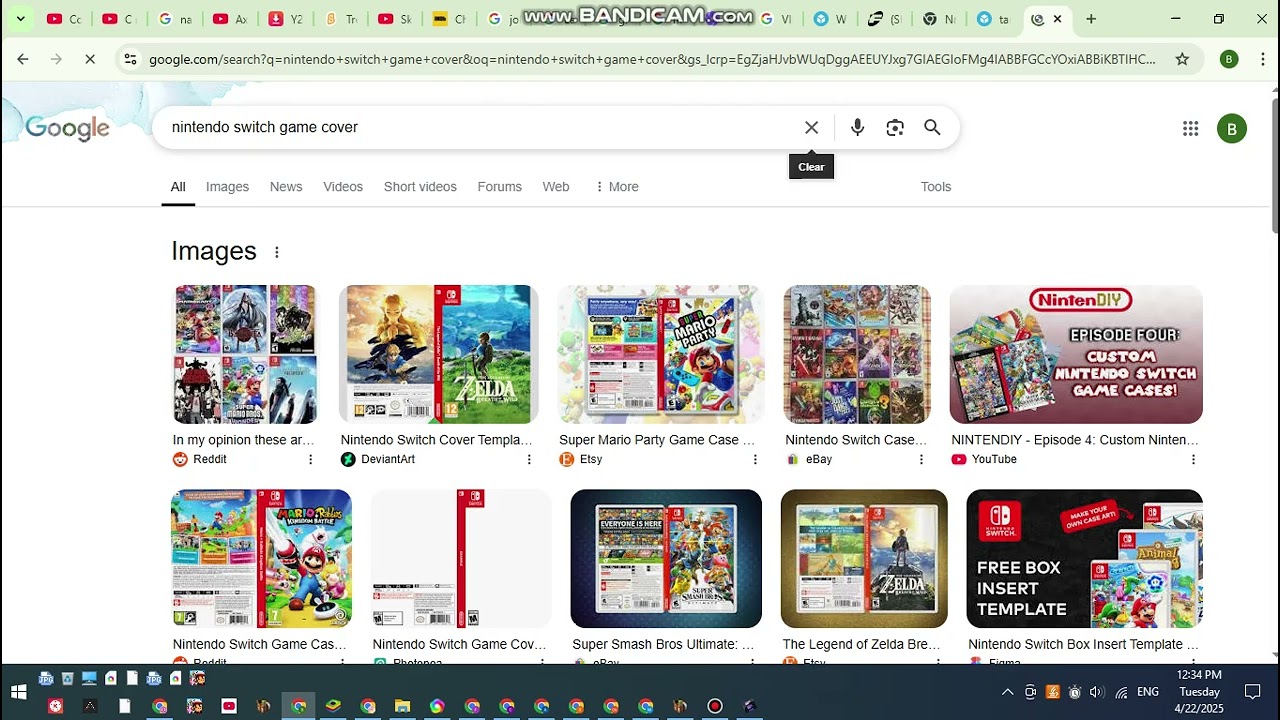This screenshot has height=720, width=1280.
Task: Switch the ENG input language
Action: click(1148, 692)
